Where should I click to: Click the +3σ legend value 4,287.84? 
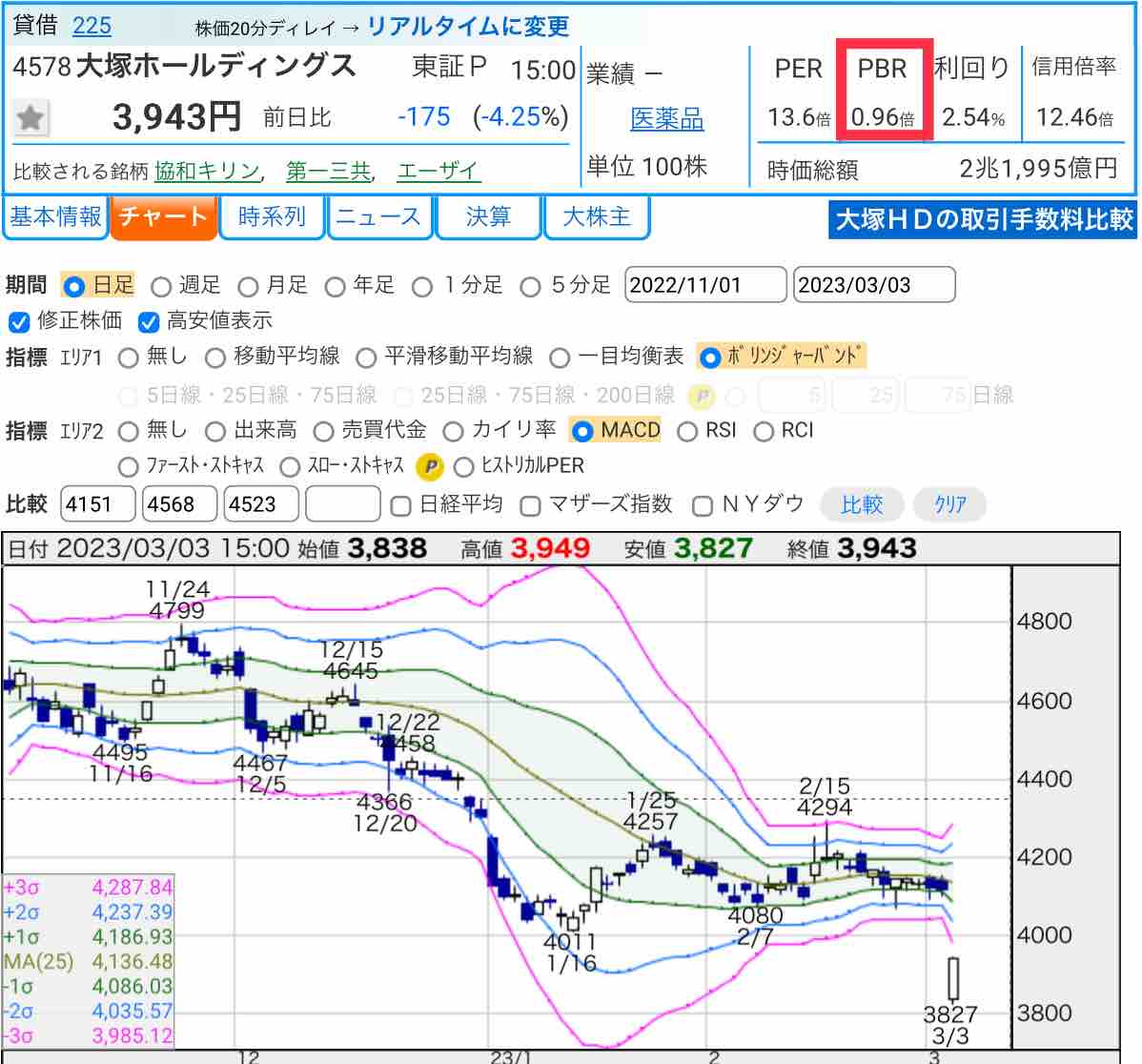[133, 888]
